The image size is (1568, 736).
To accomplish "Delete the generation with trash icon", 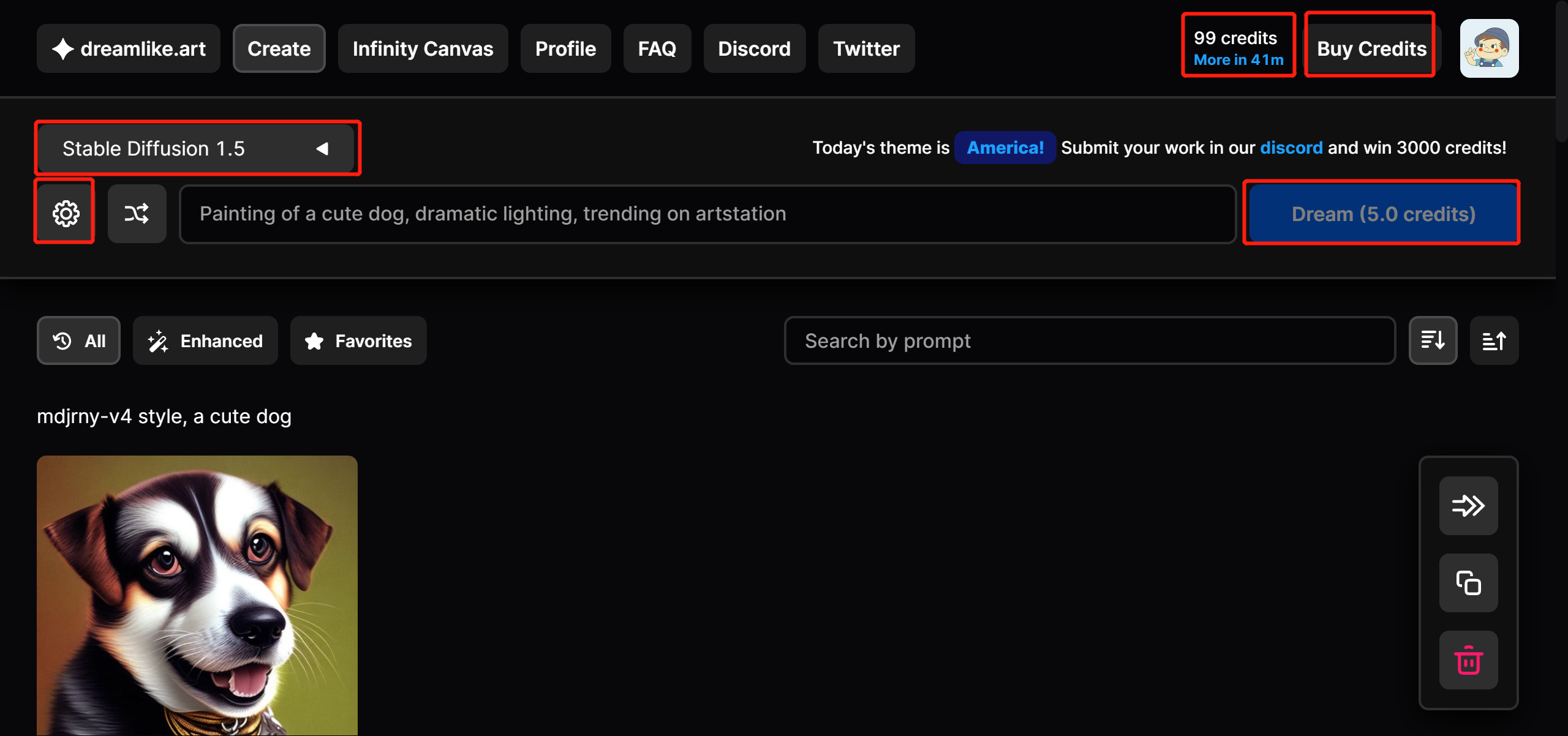I will tap(1468, 660).
